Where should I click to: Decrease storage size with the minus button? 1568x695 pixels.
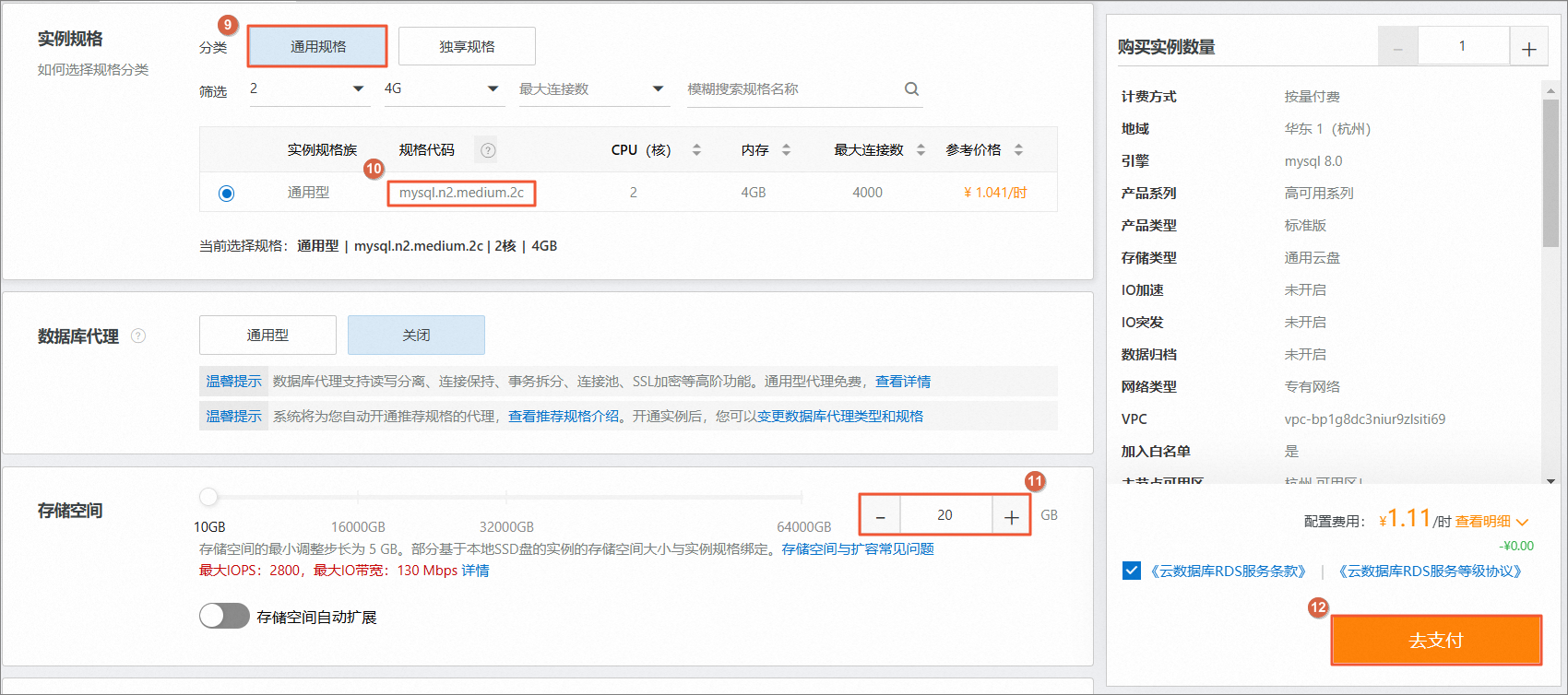coord(881,516)
